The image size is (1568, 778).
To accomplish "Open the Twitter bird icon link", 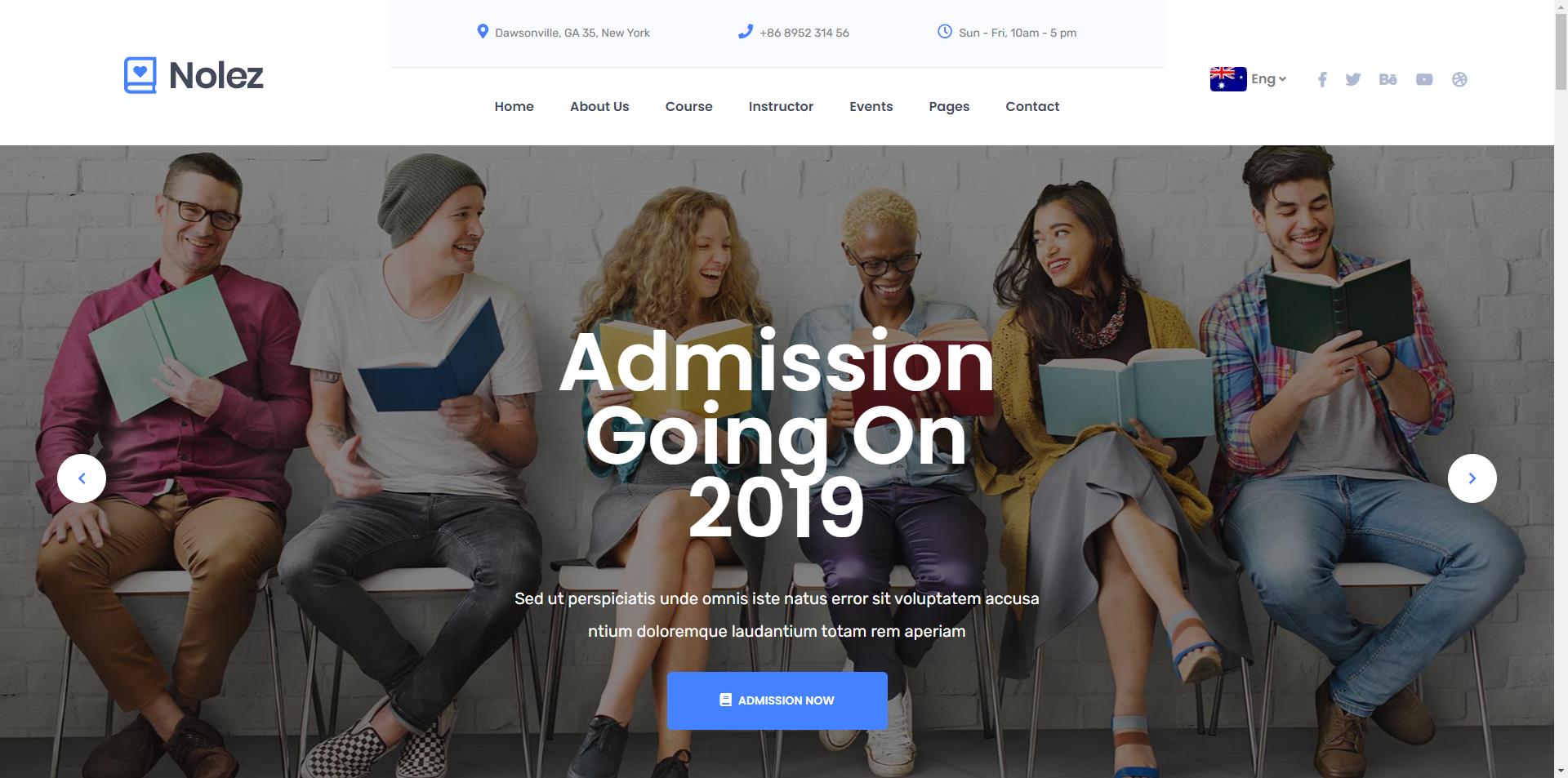I will click(x=1353, y=79).
